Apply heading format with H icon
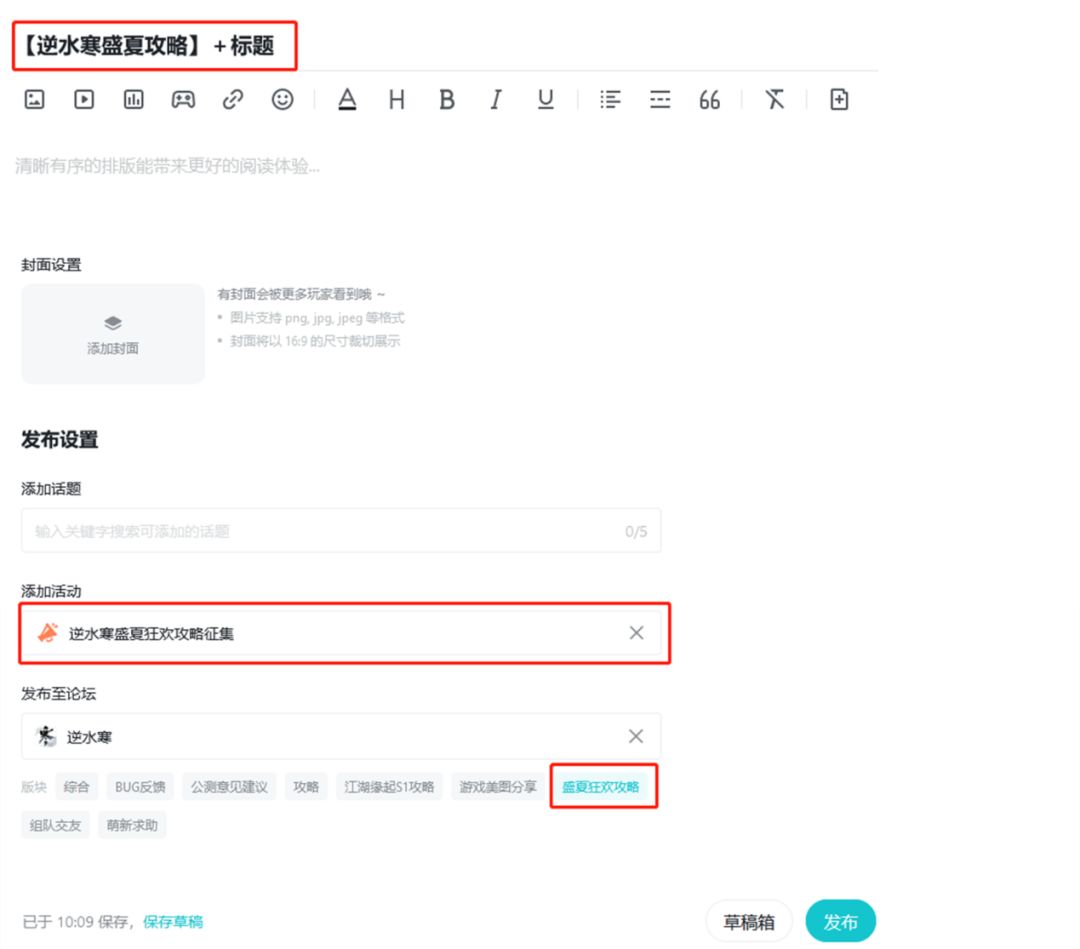The image size is (1080, 949). tap(397, 100)
